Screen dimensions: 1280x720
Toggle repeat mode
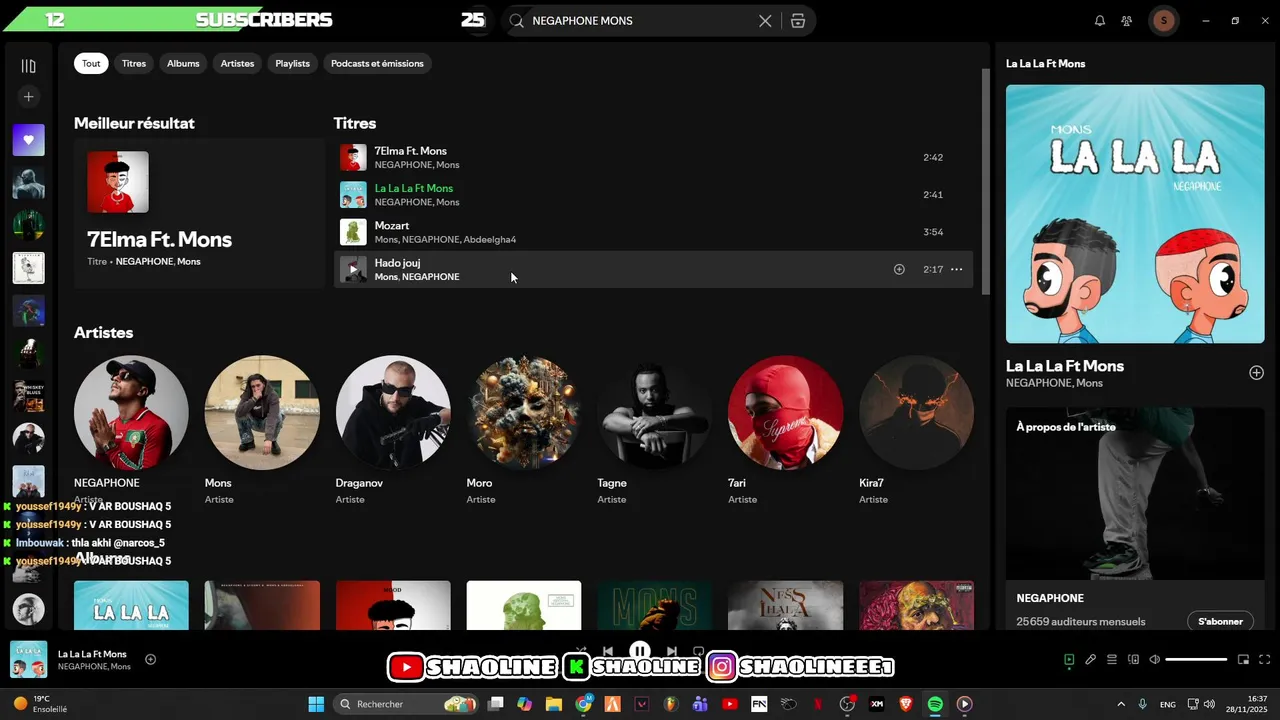[x=699, y=651]
